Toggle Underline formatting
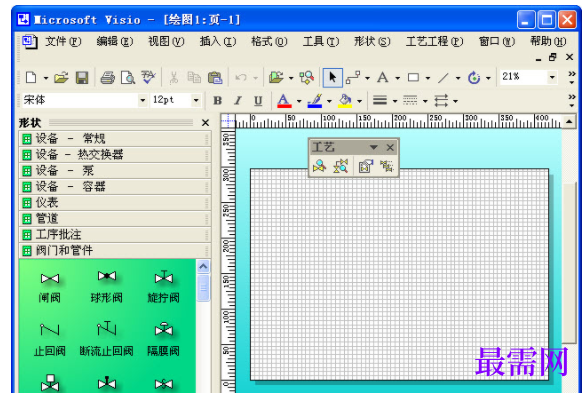 click(x=258, y=100)
